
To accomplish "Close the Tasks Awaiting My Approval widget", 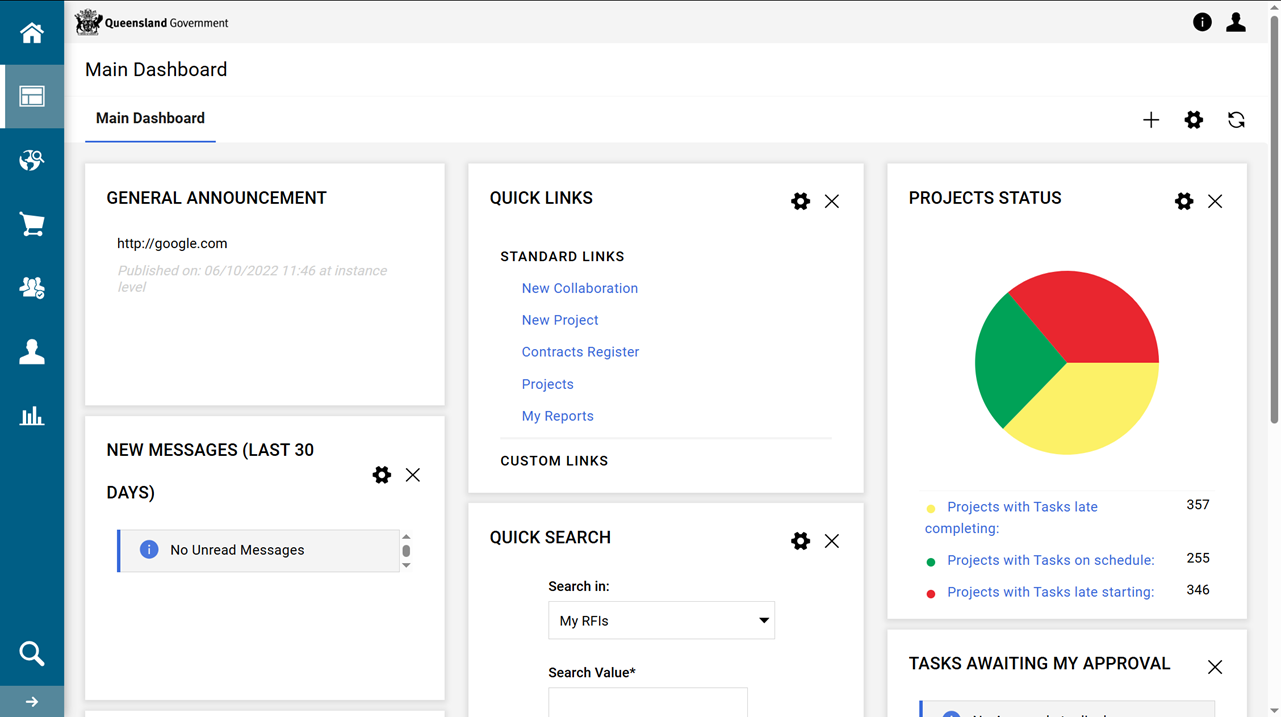I will (1215, 667).
